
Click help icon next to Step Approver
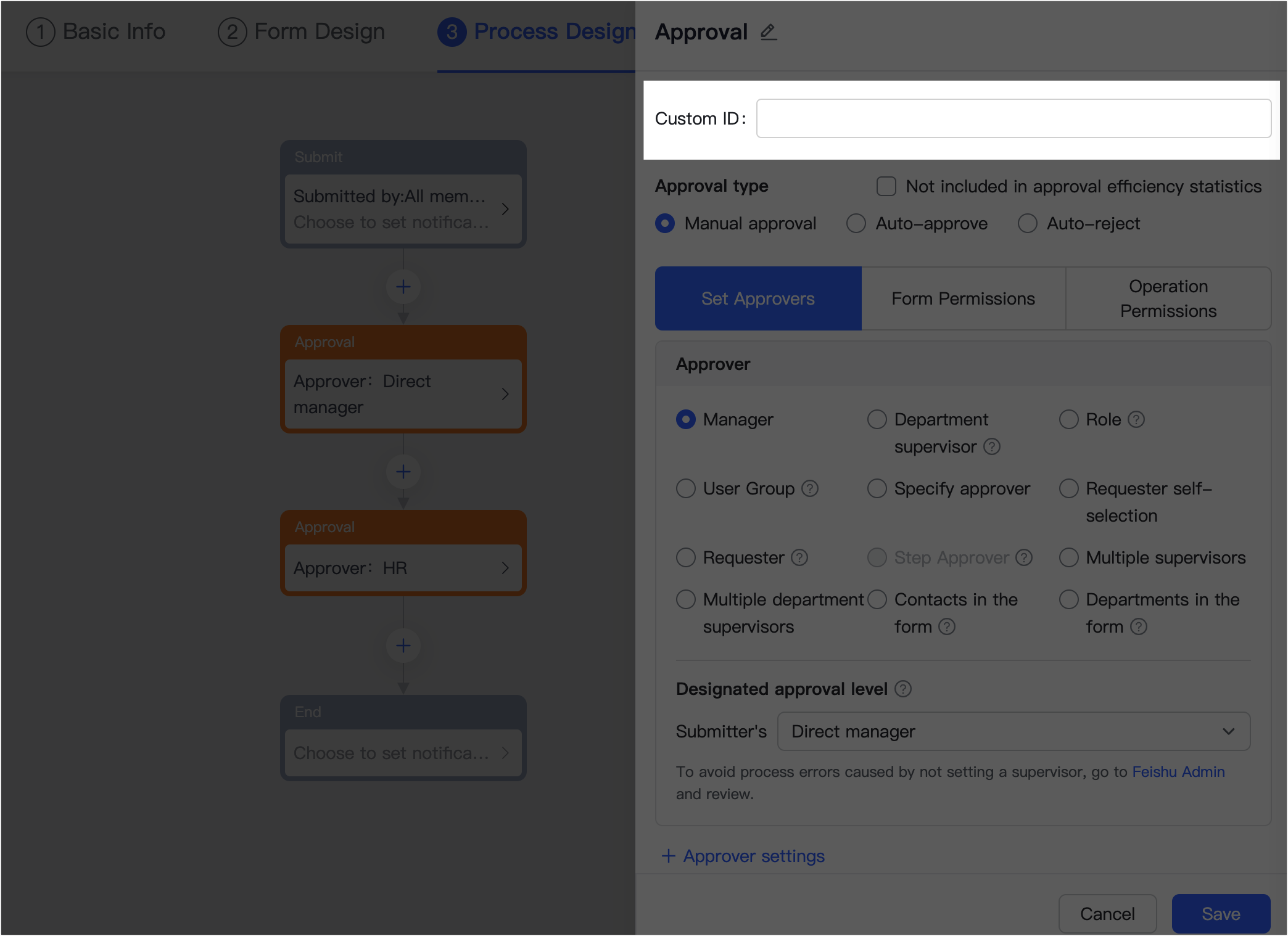[x=1024, y=557]
